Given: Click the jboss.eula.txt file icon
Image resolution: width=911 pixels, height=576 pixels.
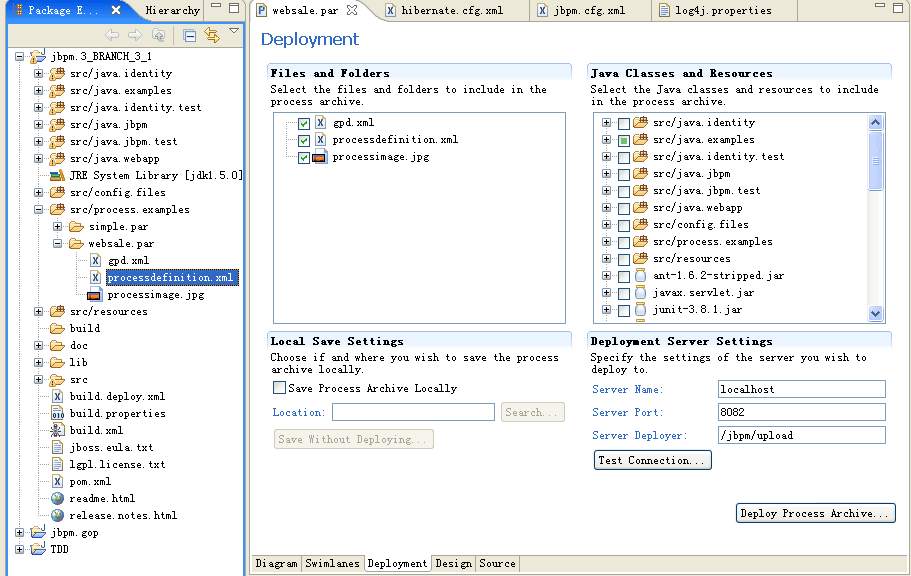Looking at the screenshot, I should coord(57,448).
